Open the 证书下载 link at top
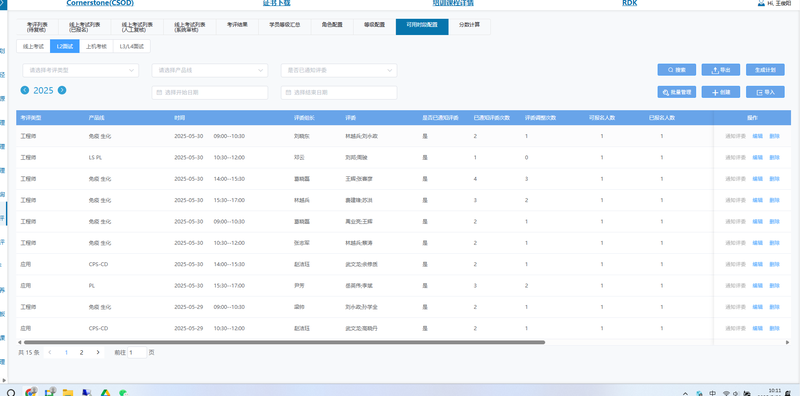The image size is (800, 396). (276, 3)
